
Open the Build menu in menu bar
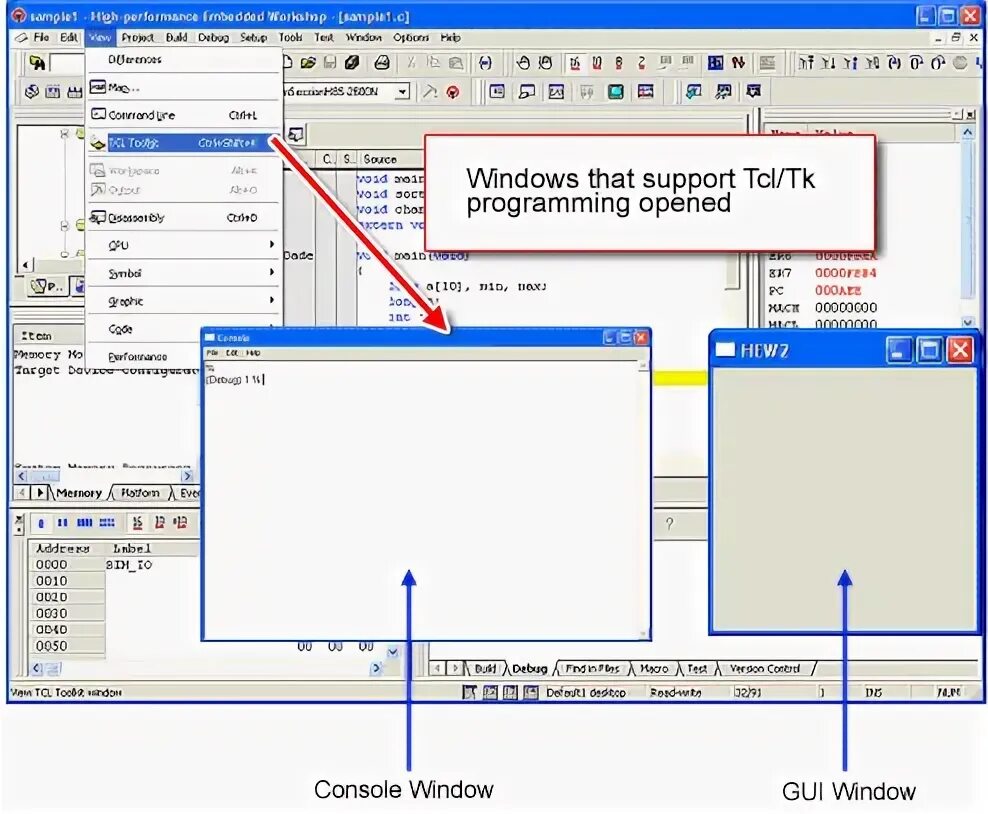(x=176, y=38)
